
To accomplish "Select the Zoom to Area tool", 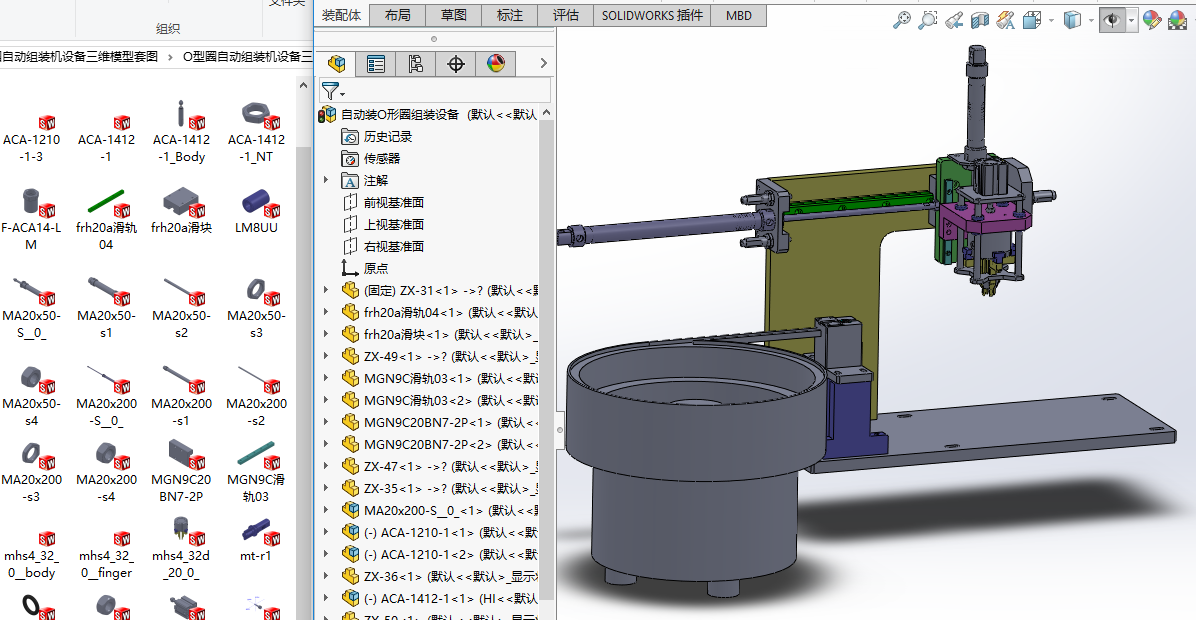I will 928,19.
